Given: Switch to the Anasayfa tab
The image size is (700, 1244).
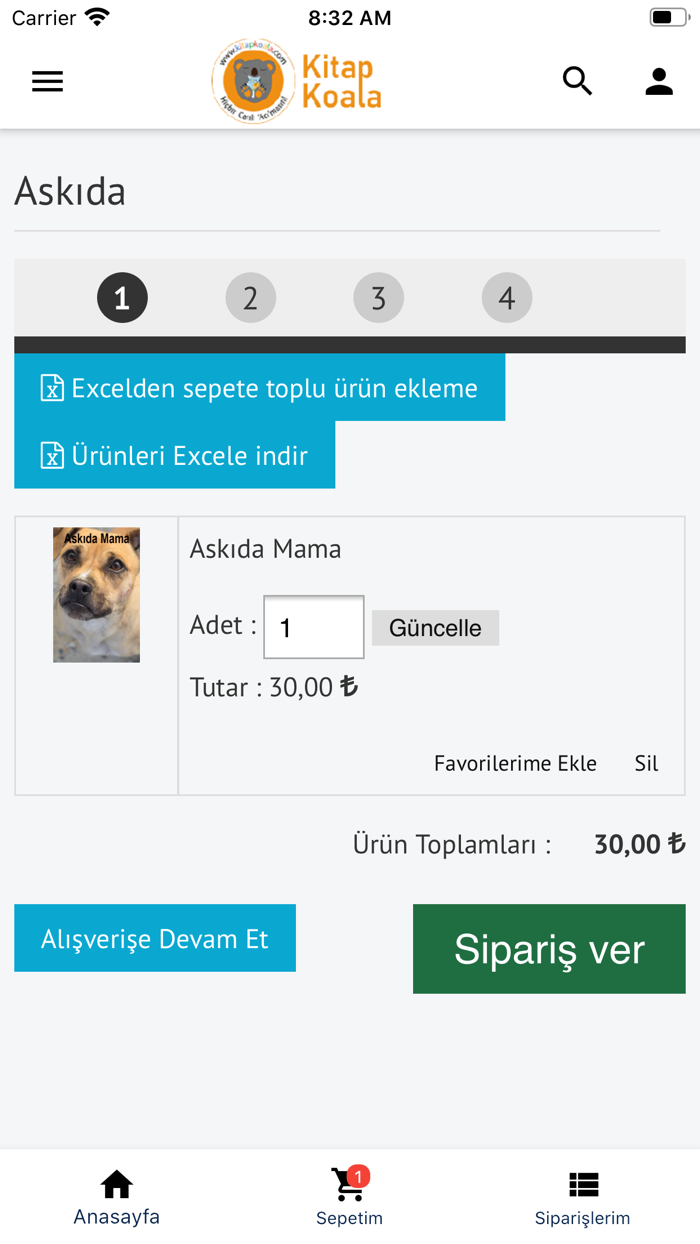Looking at the screenshot, I should 116,1195.
